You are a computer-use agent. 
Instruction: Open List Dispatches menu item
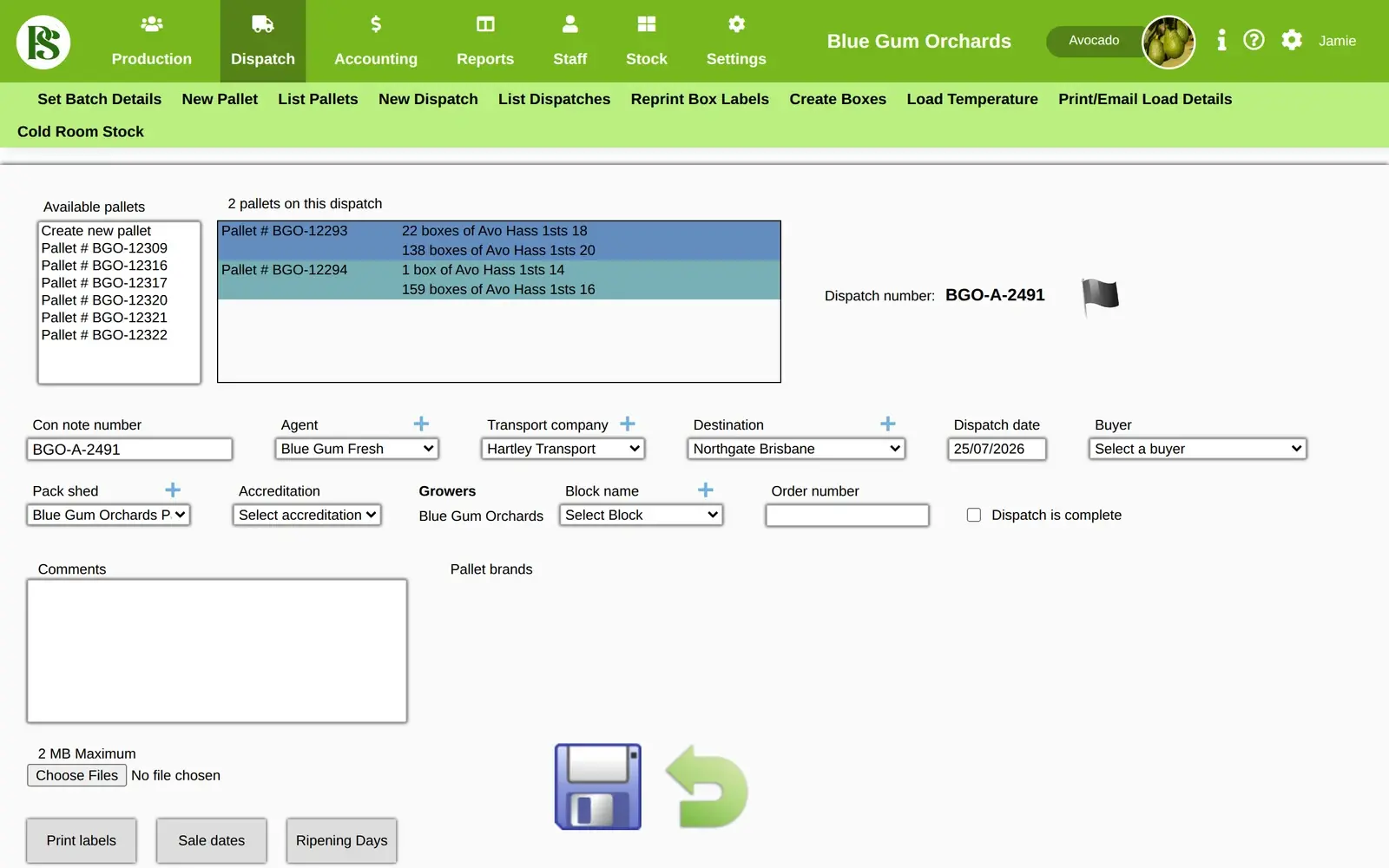pos(554,99)
